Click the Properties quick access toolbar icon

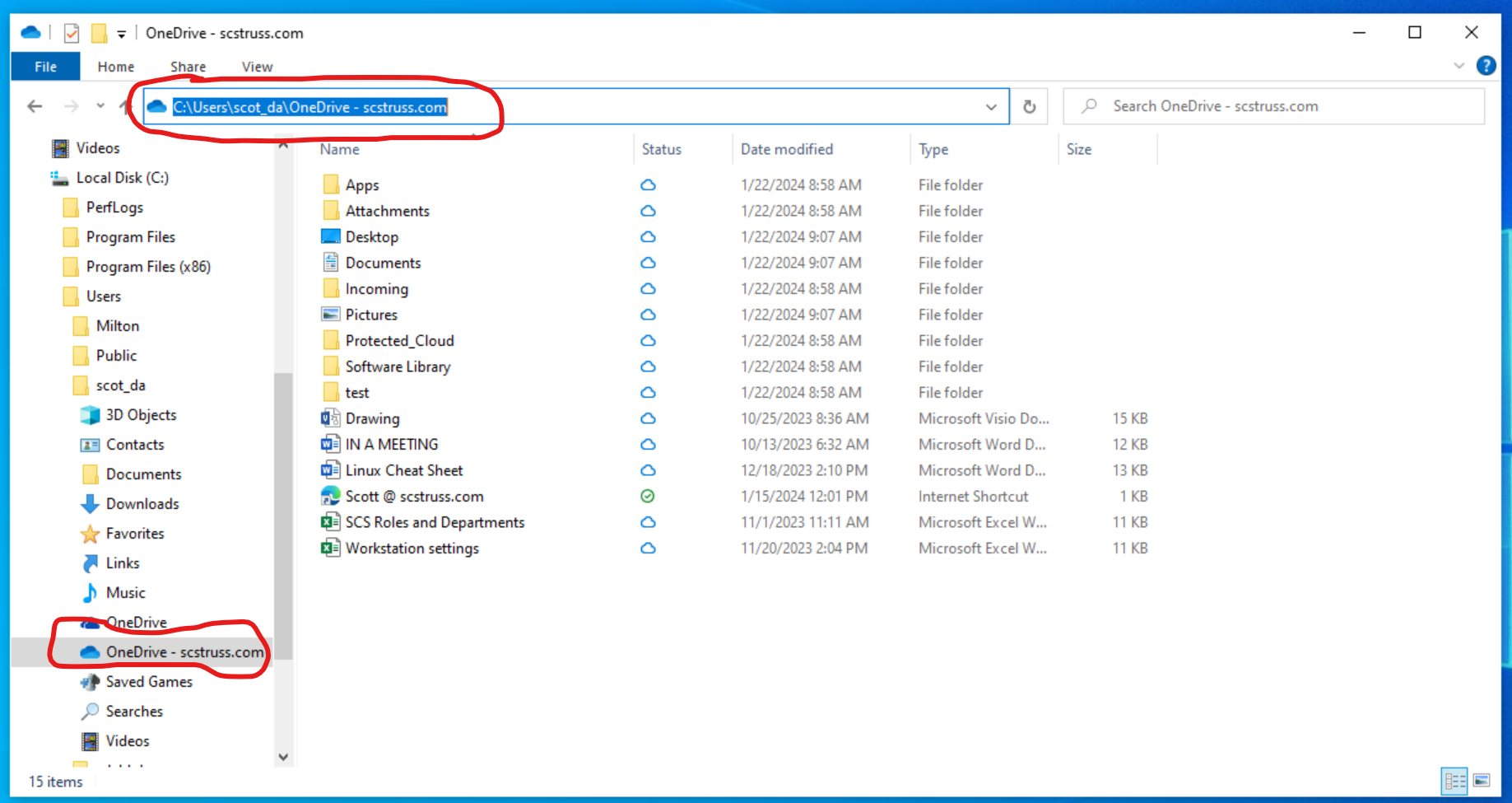pyautogui.click(x=72, y=33)
